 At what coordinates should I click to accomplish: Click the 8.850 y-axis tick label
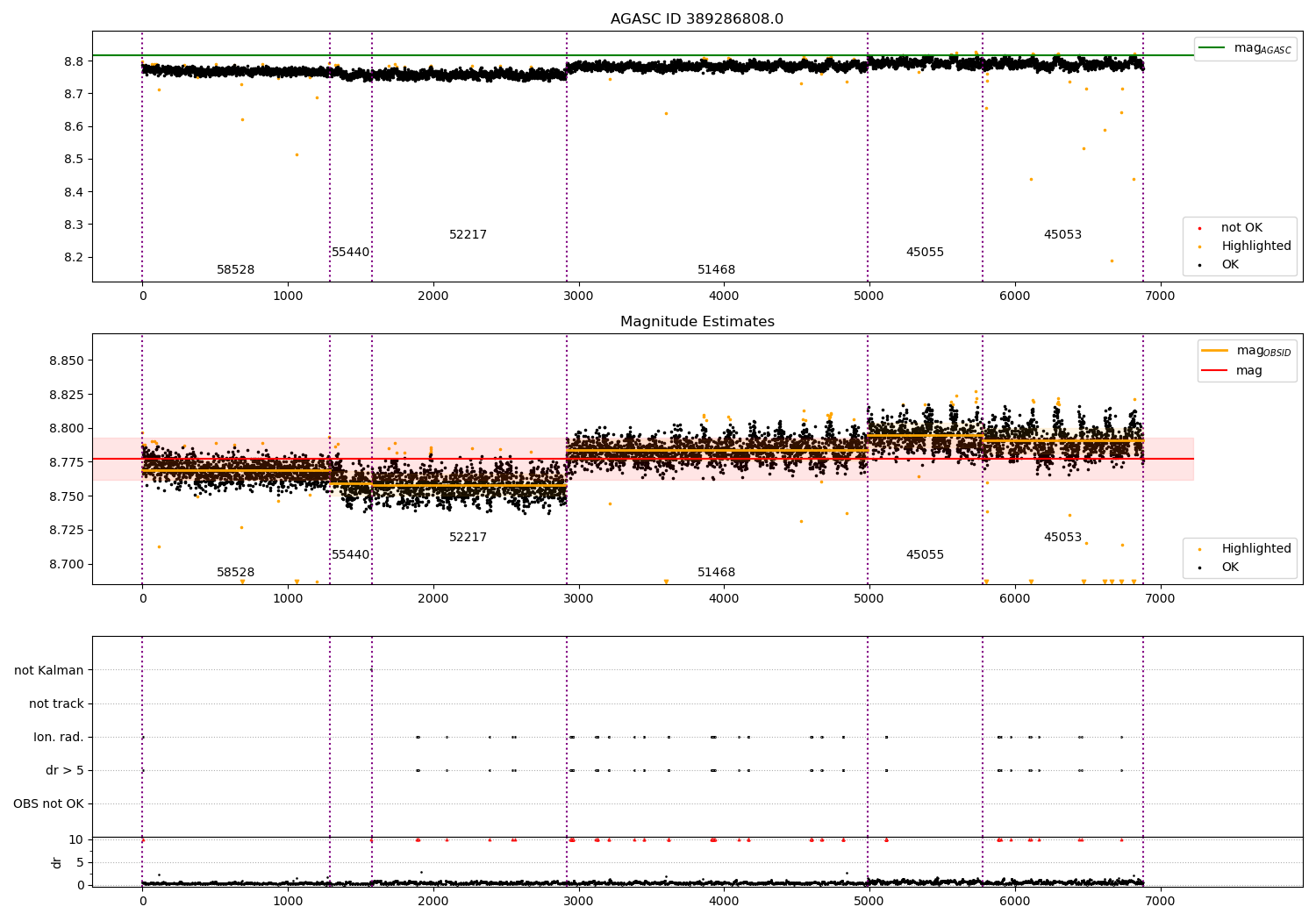click(x=67, y=361)
